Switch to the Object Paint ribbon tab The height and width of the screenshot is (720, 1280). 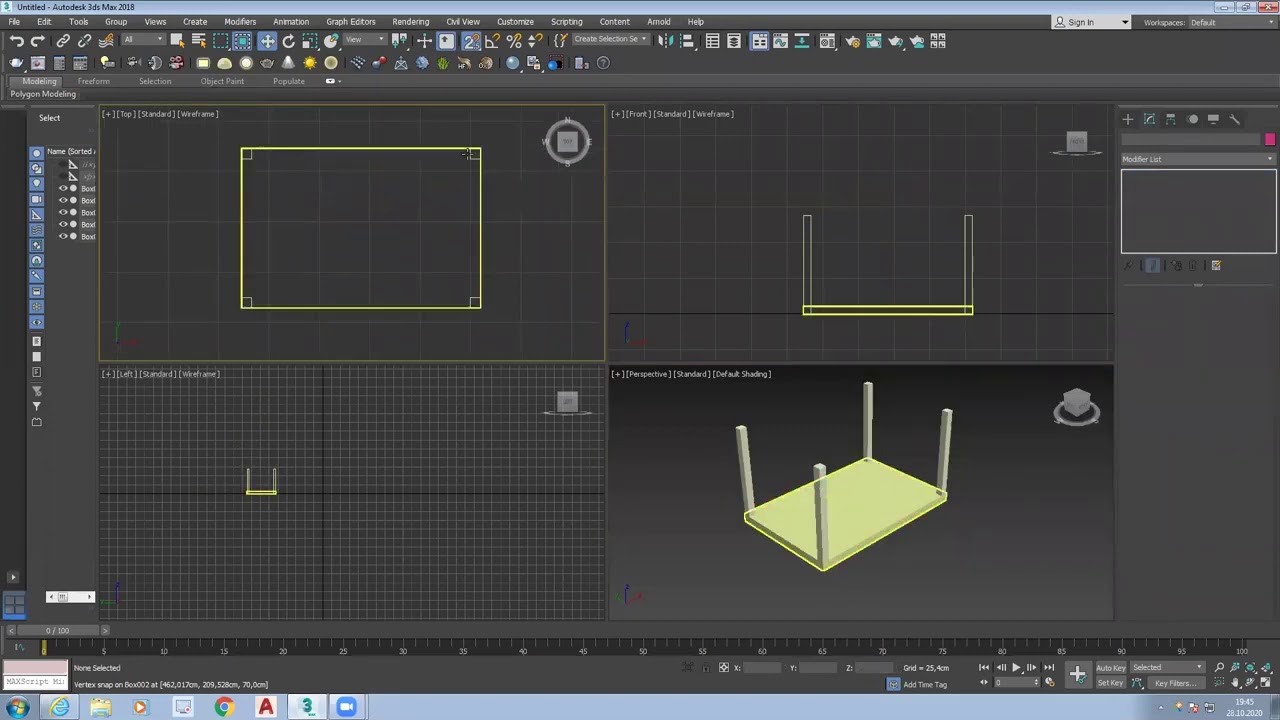222,81
